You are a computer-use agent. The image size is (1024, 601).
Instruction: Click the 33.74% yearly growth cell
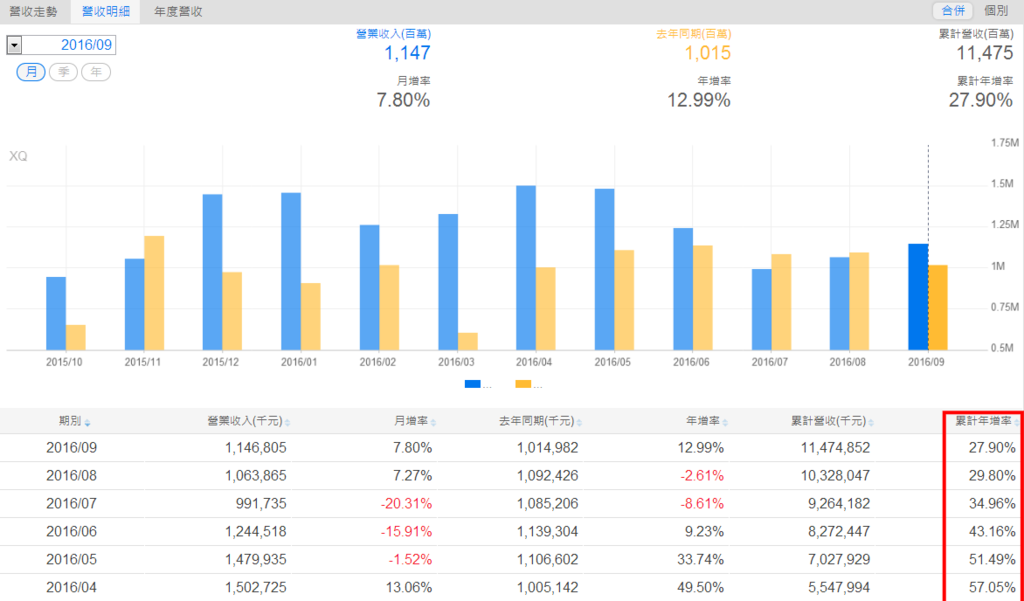tap(700, 560)
